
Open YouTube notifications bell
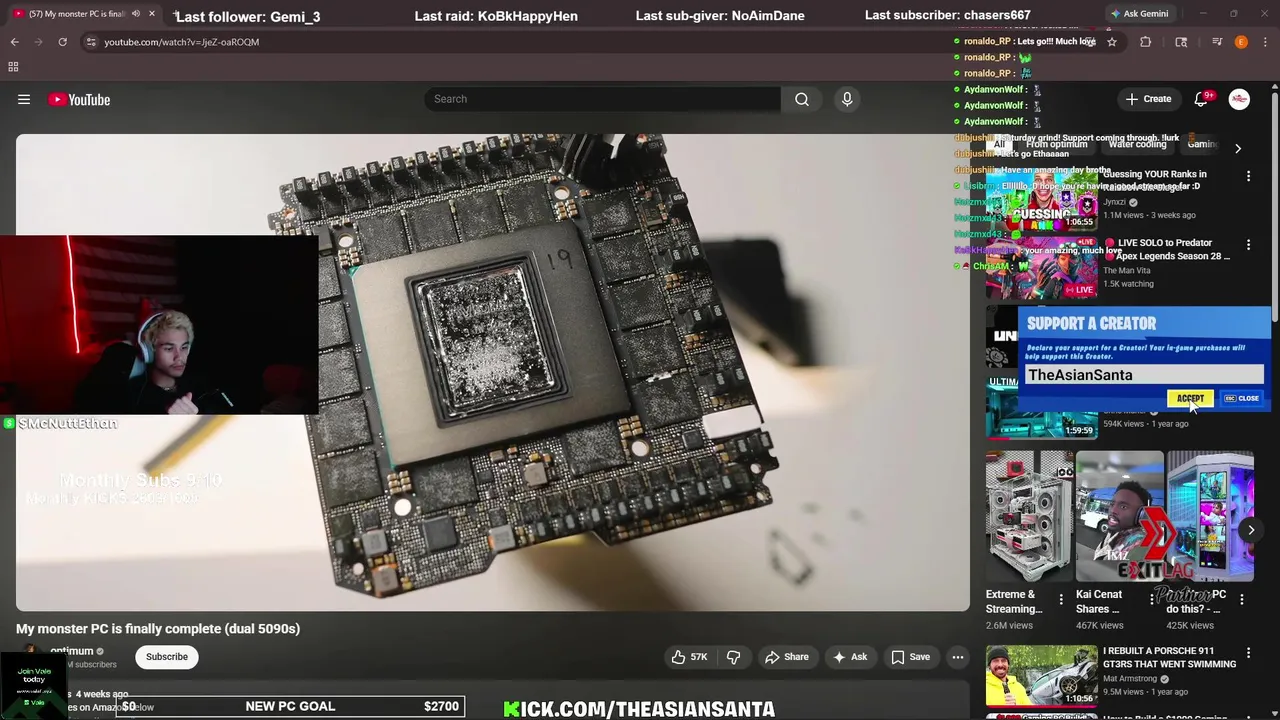pyautogui.click(x=1202, y=99)
